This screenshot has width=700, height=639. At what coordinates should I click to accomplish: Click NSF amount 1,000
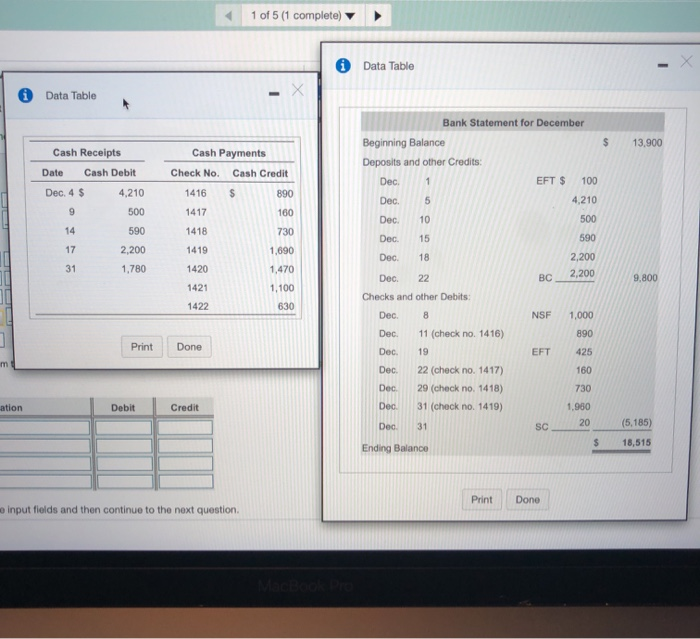[581, 315]
